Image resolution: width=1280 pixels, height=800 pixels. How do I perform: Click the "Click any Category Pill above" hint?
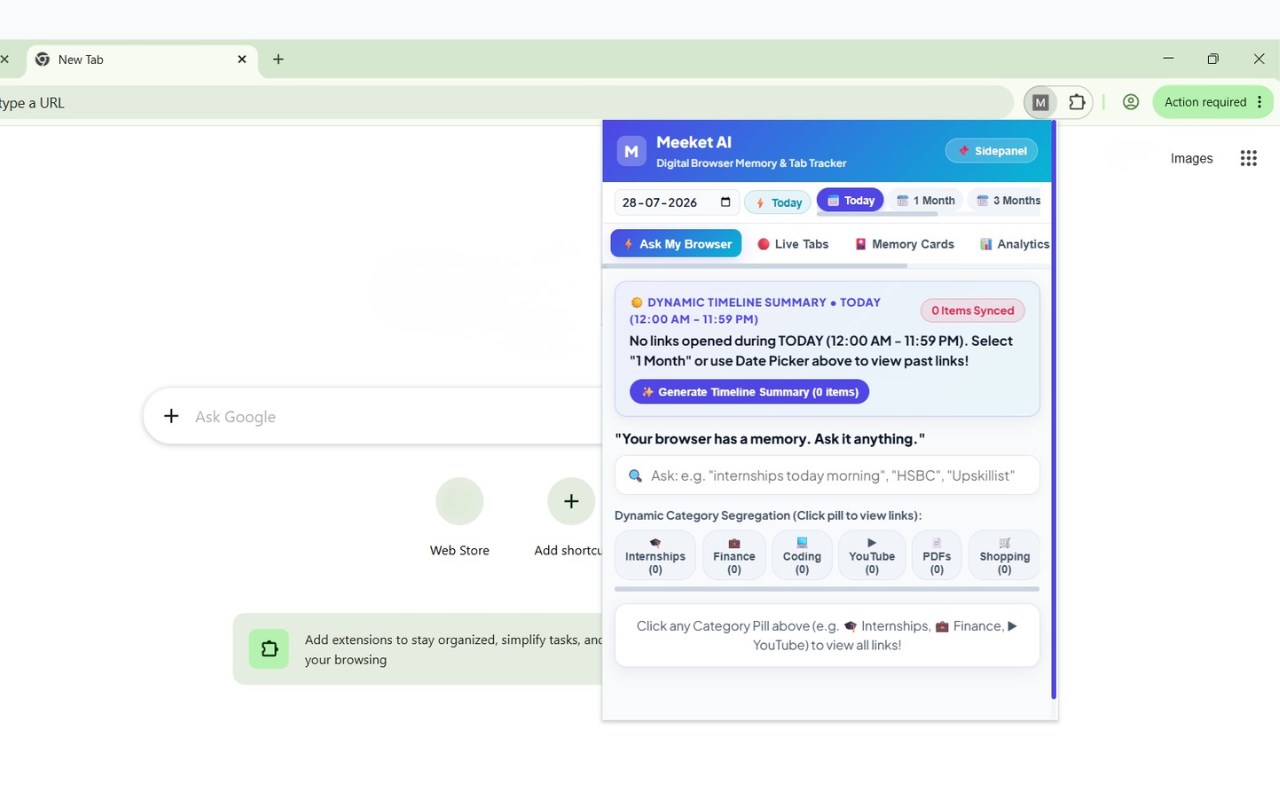coord(827,636)
